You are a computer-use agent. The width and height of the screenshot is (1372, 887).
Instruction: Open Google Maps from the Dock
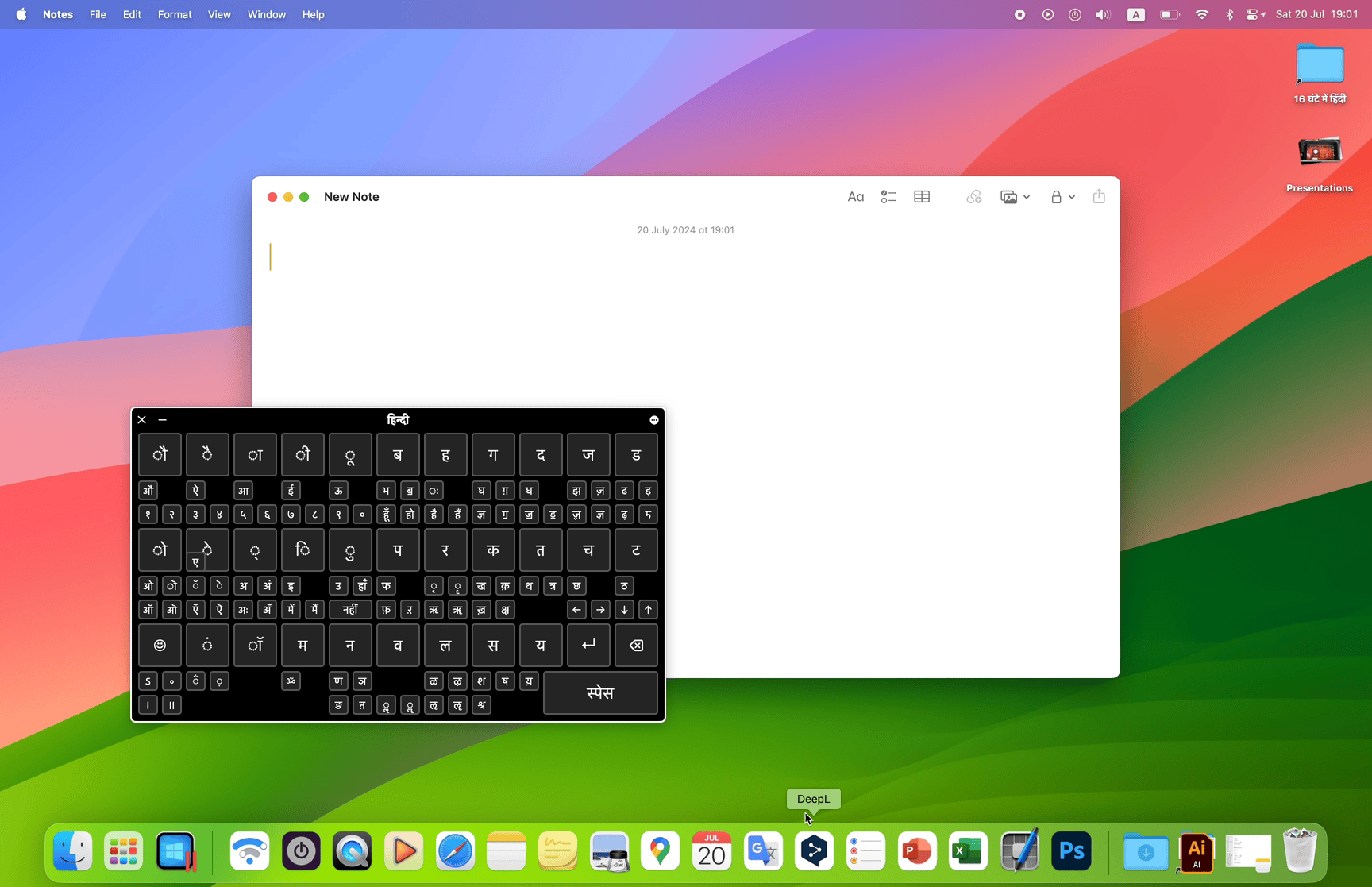(x=661, y=851)
